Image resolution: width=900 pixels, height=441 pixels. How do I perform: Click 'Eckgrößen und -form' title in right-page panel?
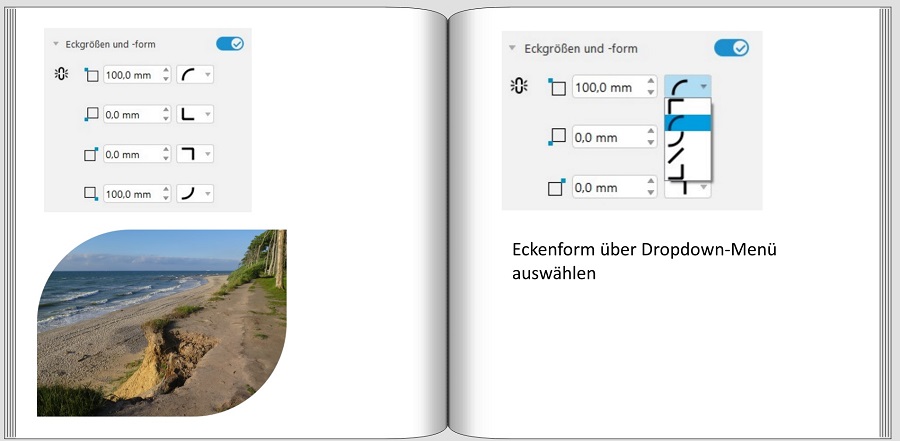pos(581,49)
